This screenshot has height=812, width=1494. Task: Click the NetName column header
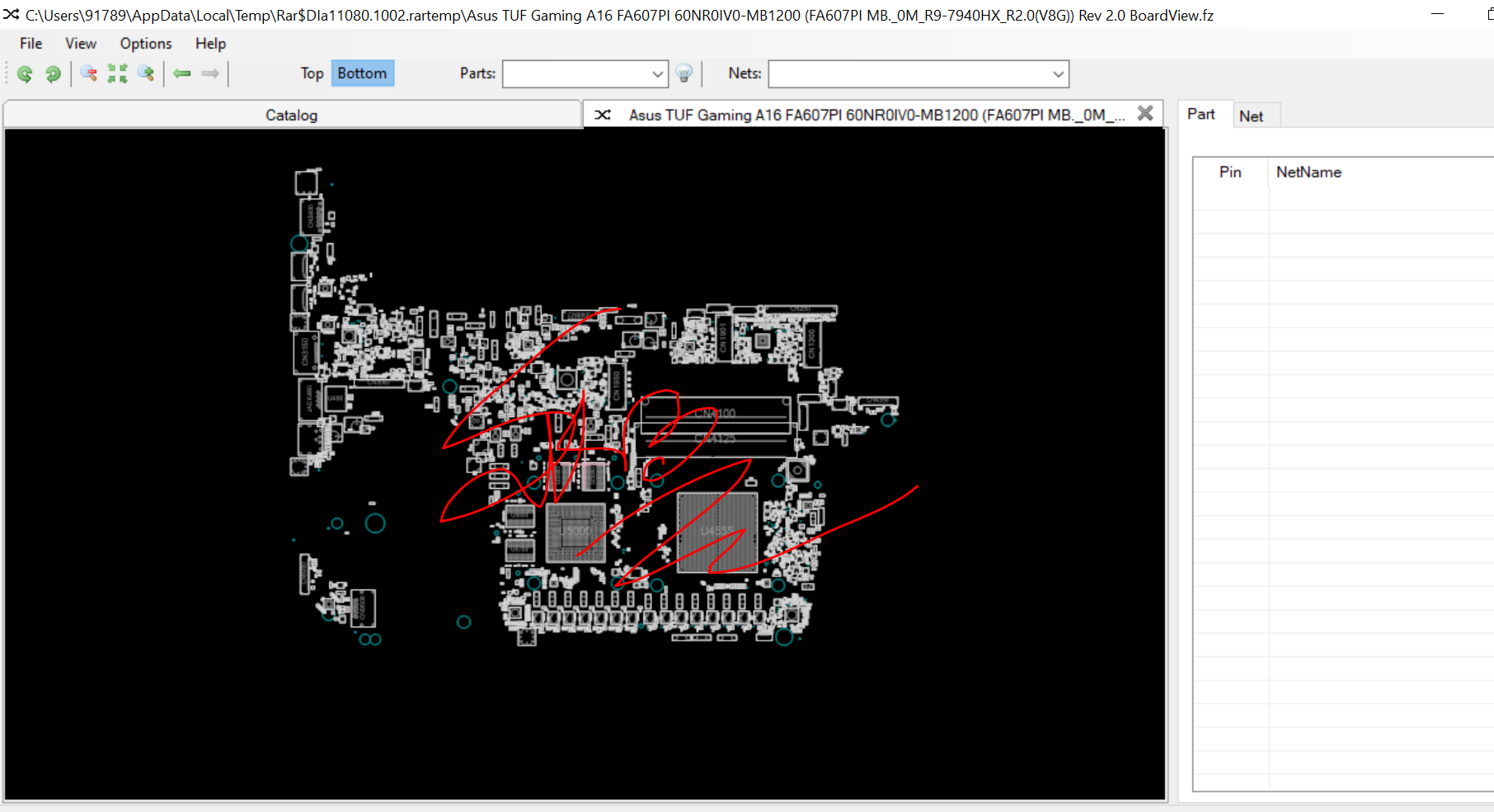(x=1308, y=172)
